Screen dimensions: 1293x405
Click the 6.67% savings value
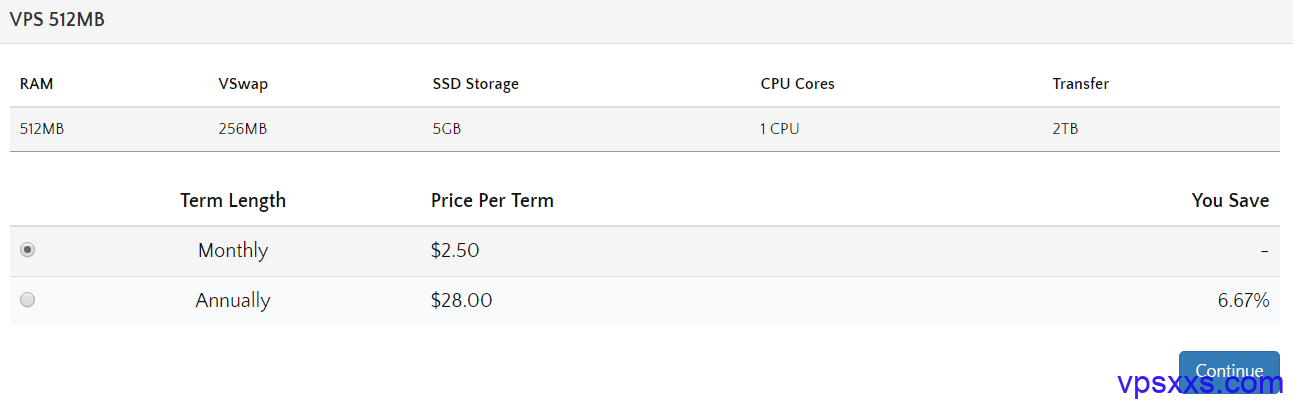1243,300
